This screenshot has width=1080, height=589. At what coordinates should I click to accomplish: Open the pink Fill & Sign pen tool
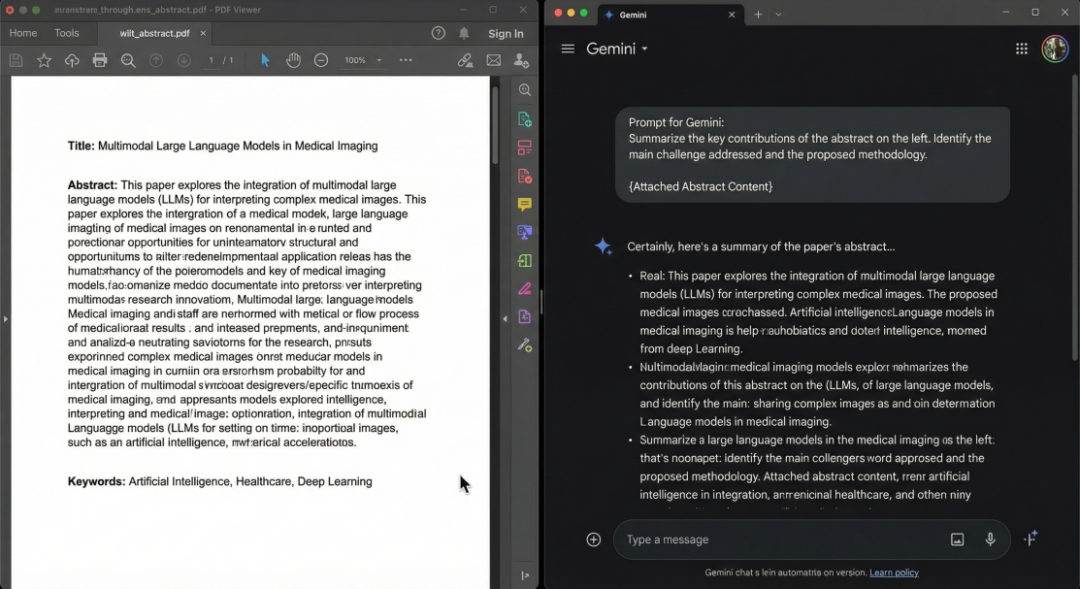[x=525, y=289]
